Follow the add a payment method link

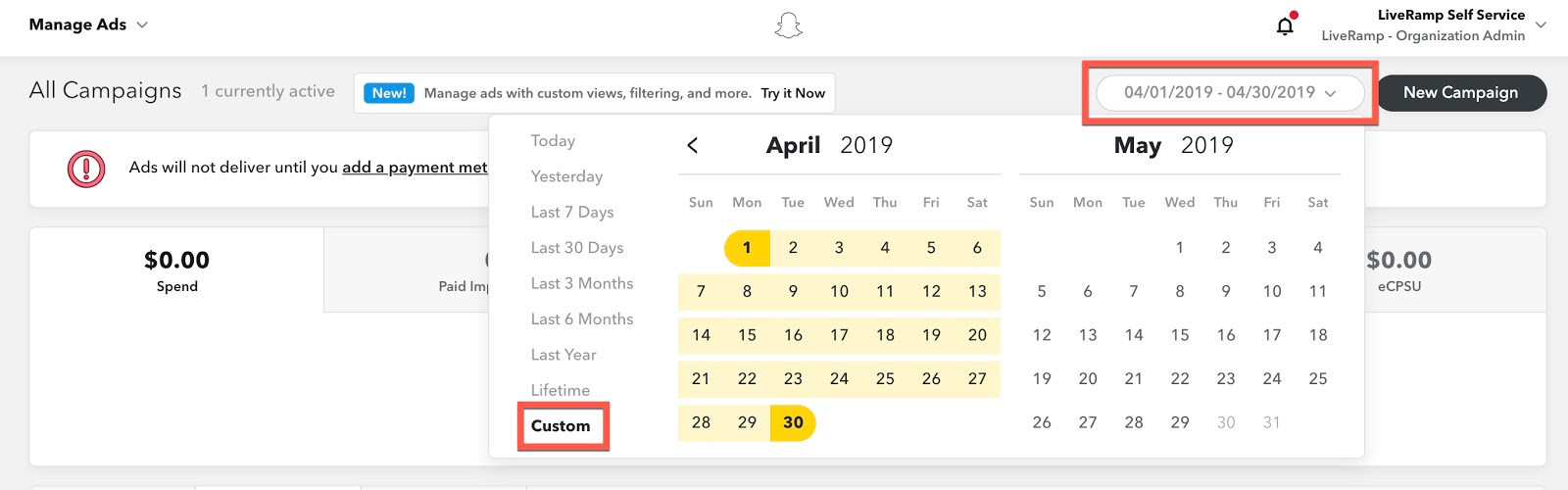tap(415, 168)
